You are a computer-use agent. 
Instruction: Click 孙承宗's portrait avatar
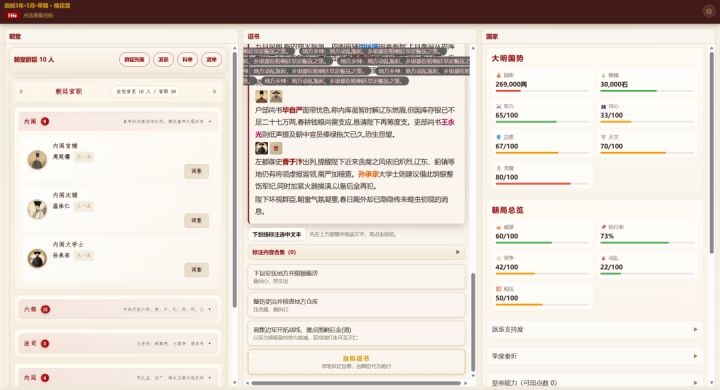37,258
